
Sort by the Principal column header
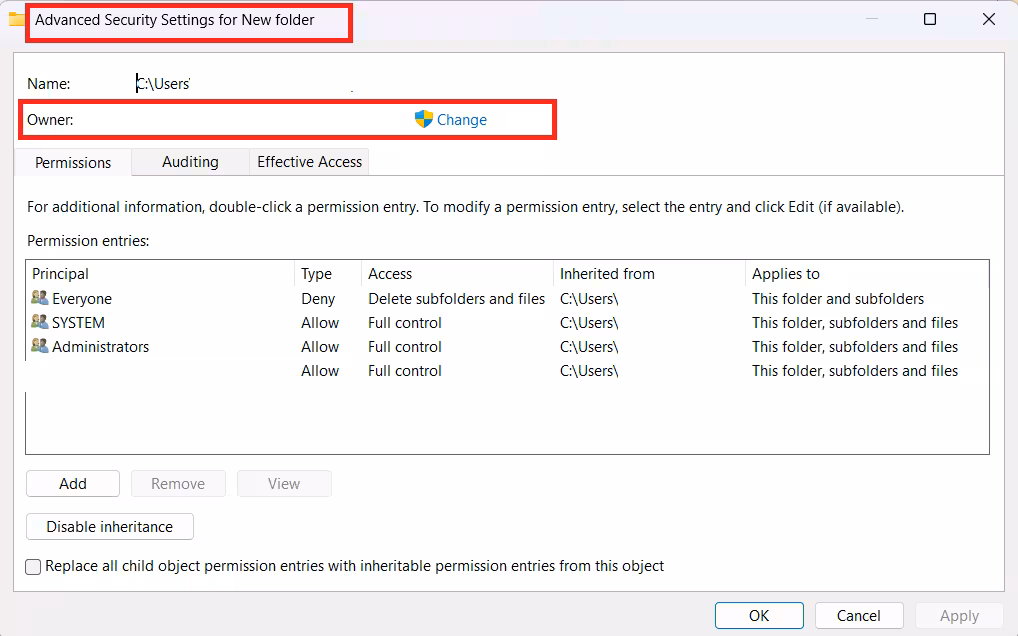click(x=160, y=274)
